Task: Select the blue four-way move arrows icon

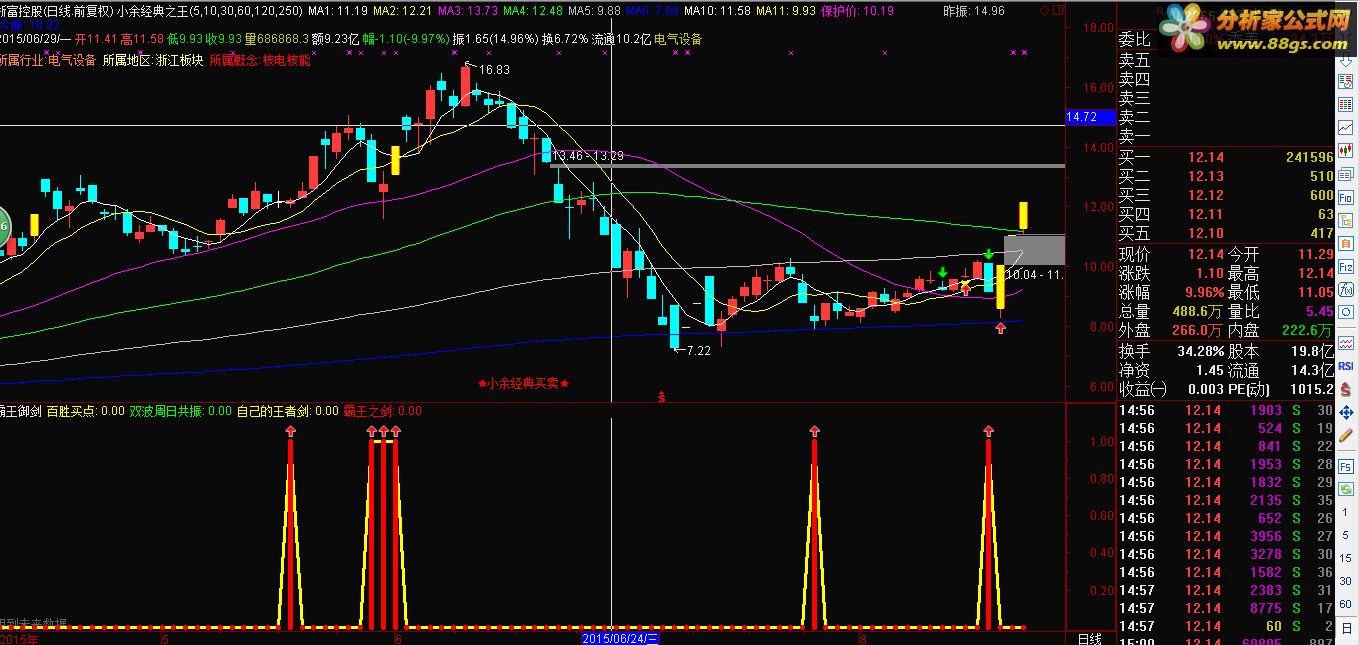Action: [x=1346, y=412]
